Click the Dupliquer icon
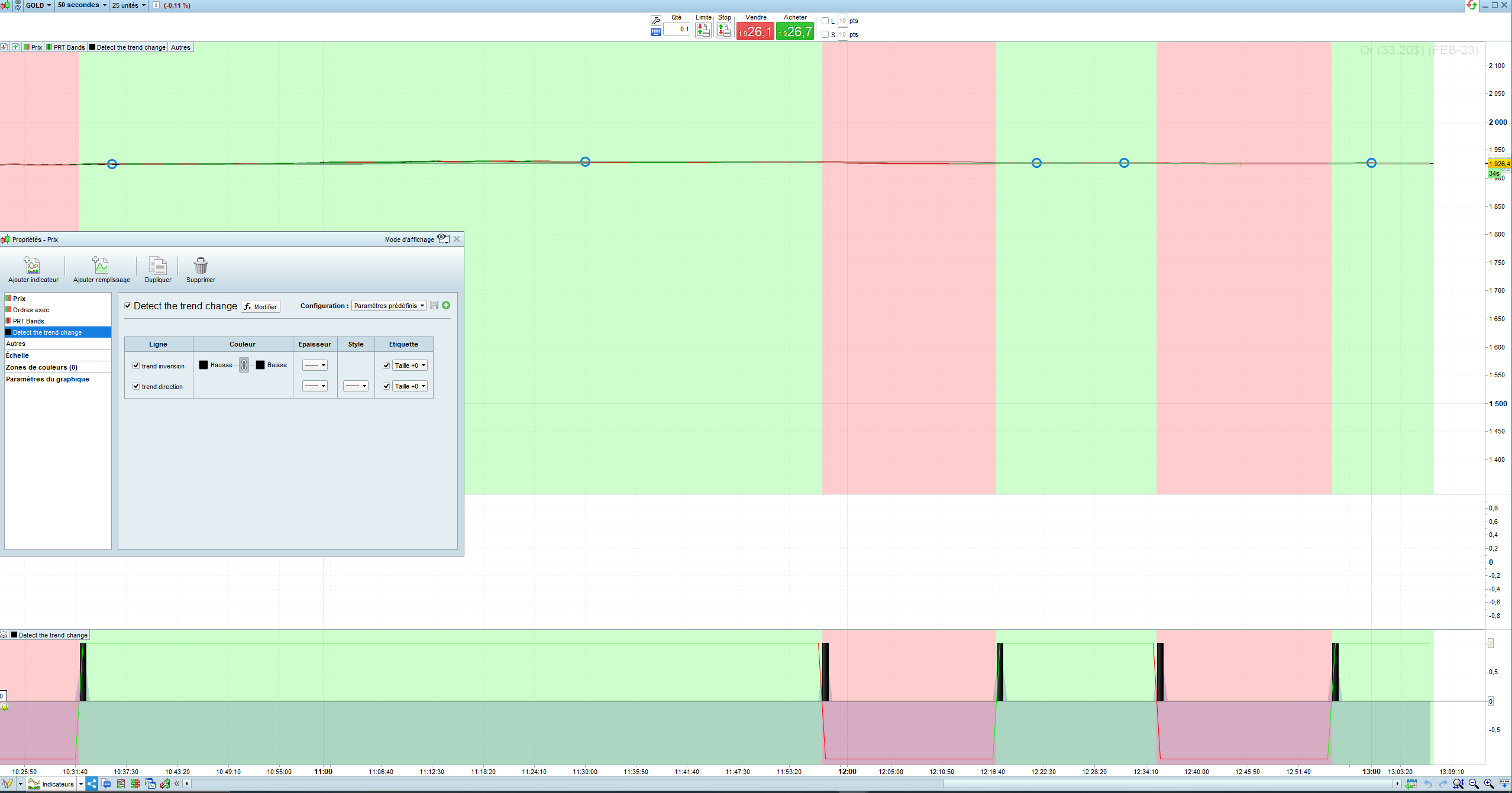Image resolution: width=1512 pixels, height=793 pixels. (x=158, y=265)
